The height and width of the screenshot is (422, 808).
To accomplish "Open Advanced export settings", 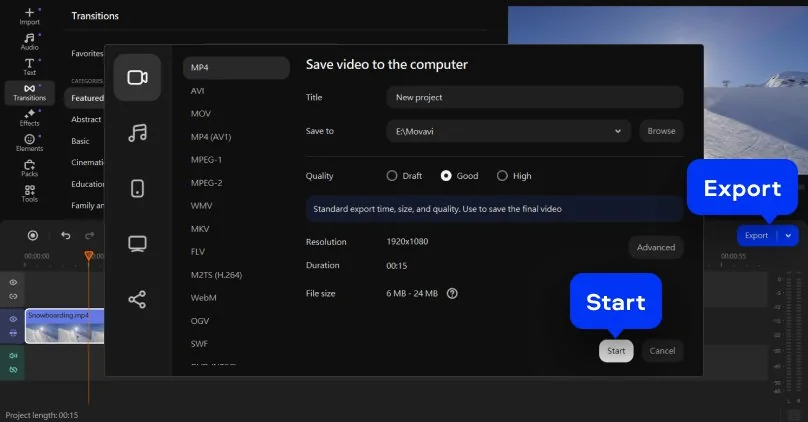I will (x=656, y=247).
